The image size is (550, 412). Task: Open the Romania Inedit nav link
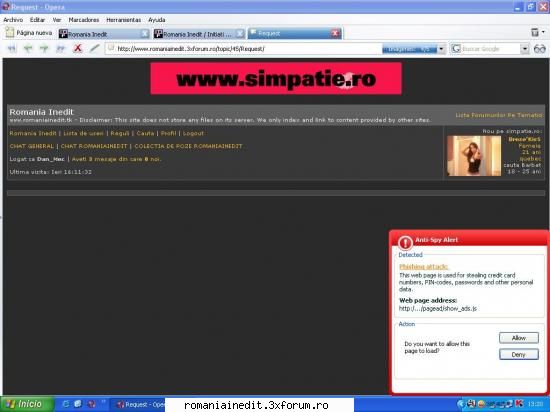pyautogui.click(x=33, y=133)
